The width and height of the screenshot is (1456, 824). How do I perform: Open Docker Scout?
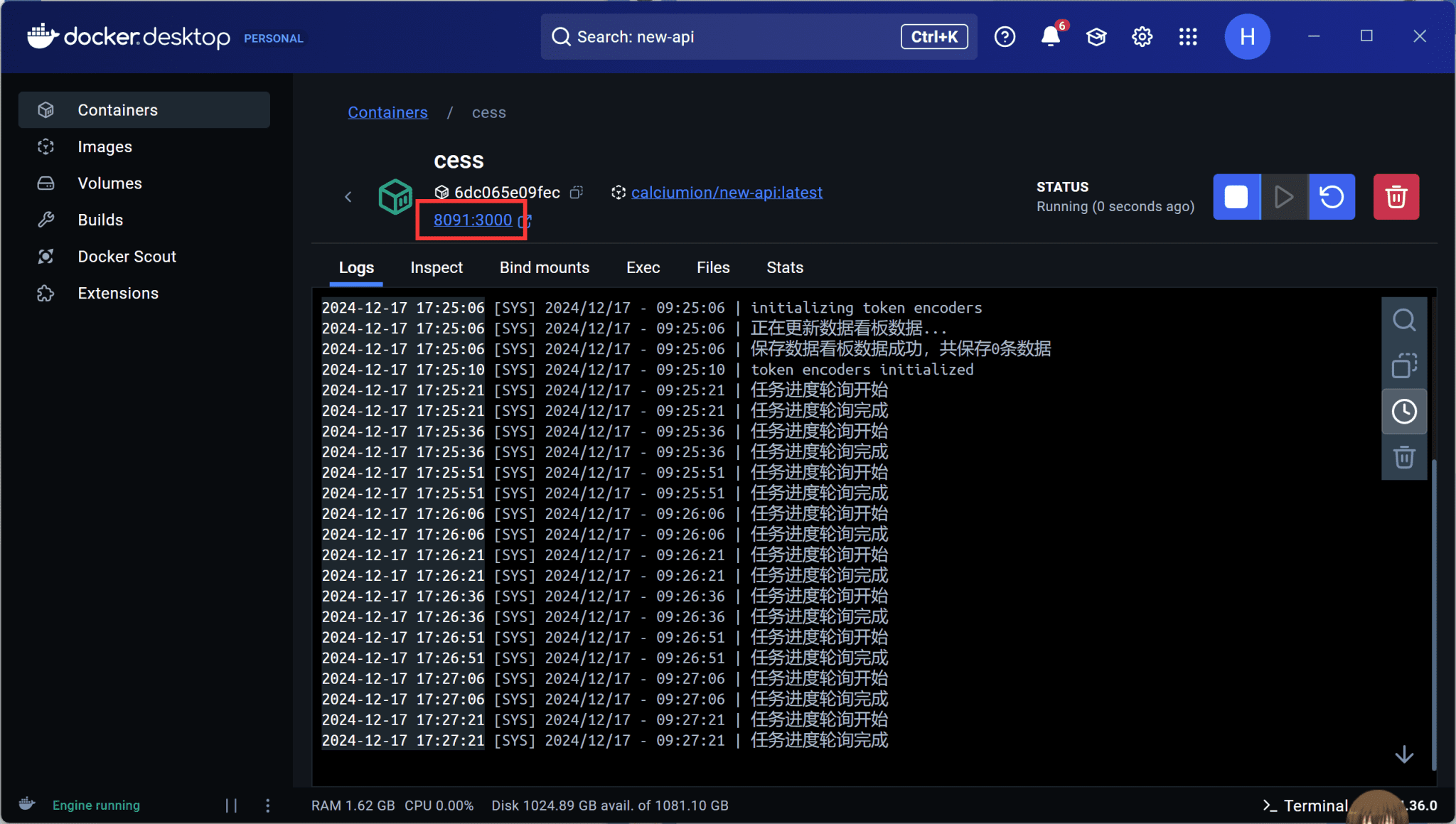(127, 256)
